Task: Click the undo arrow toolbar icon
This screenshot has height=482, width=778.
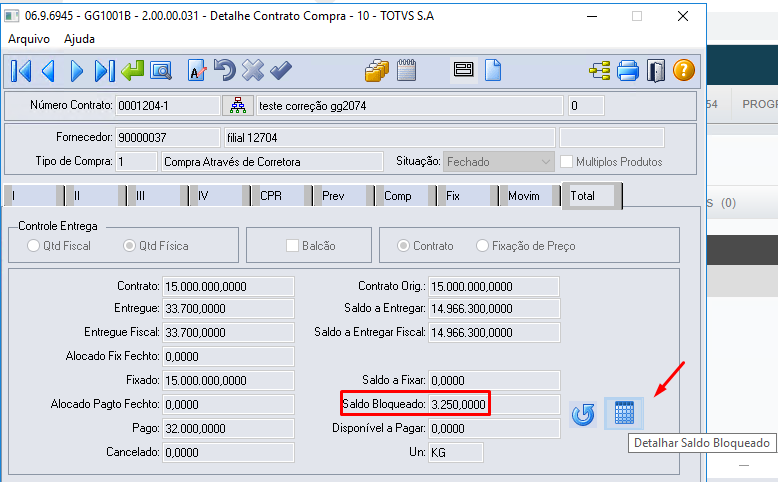Action: (x=225, y=70)
